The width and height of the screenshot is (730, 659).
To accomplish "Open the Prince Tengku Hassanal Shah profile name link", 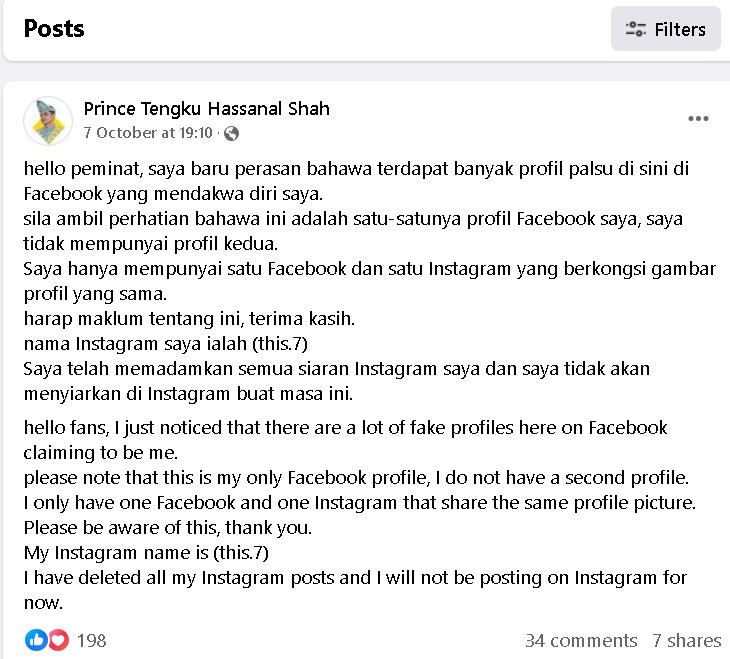I will pos(206,108).
